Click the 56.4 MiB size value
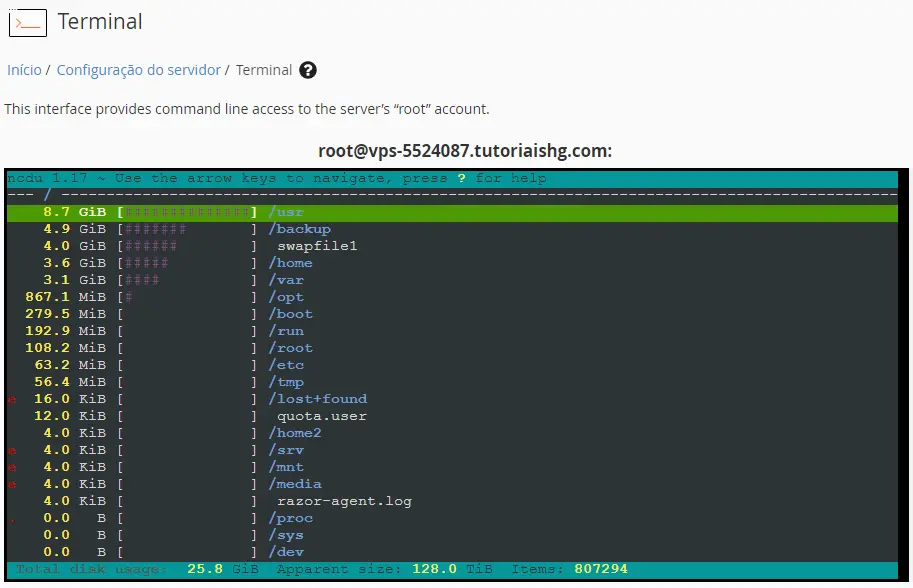The height and width of the screenshot is (588, 913). coord(70,382)
